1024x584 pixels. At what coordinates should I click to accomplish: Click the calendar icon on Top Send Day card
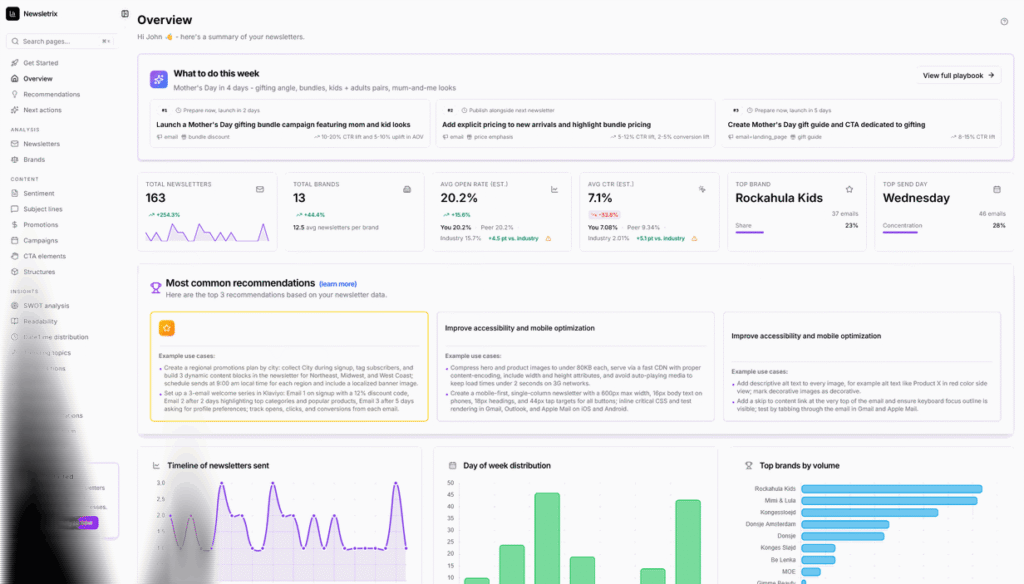pos(997,189)
